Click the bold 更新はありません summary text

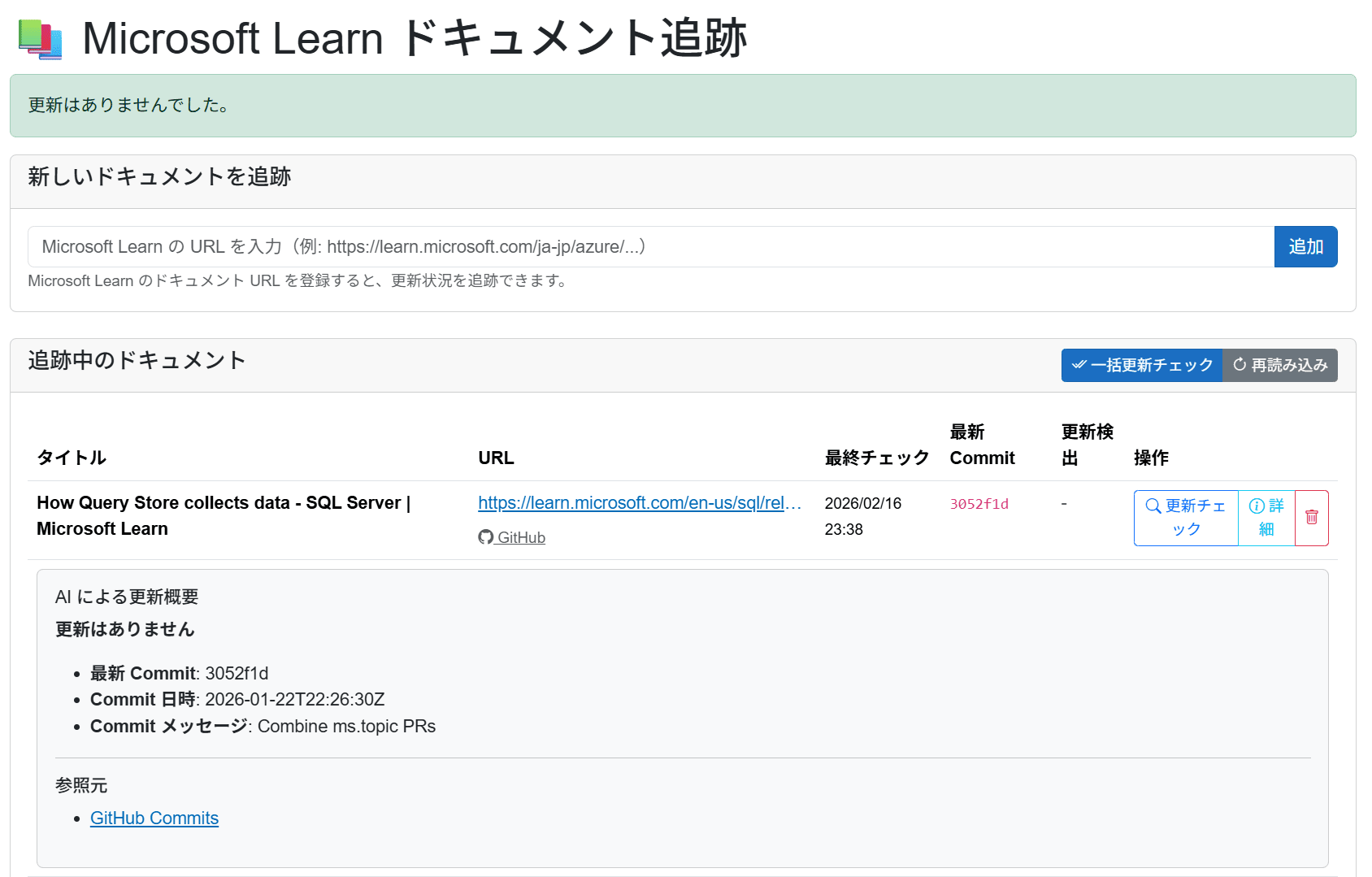coord(125,629)
